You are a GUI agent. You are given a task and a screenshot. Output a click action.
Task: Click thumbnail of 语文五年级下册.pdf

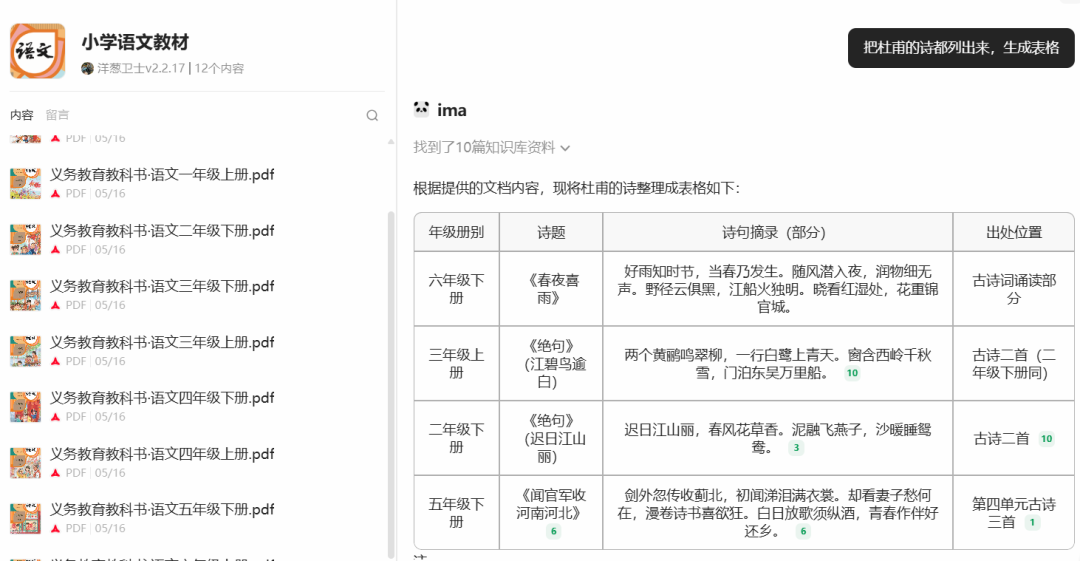[25, 518]
